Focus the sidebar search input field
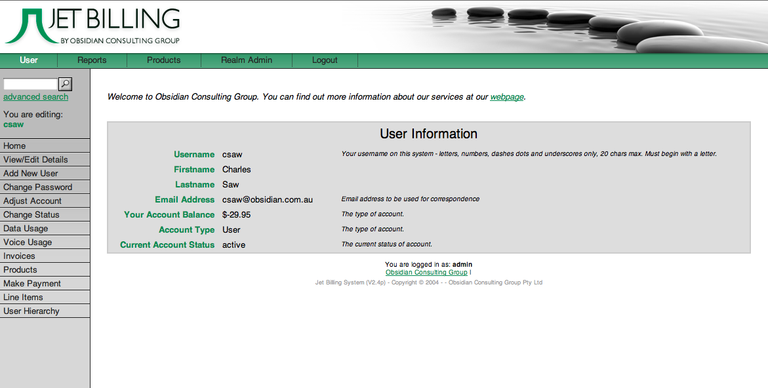768x388 pixels. coord(30,84)
